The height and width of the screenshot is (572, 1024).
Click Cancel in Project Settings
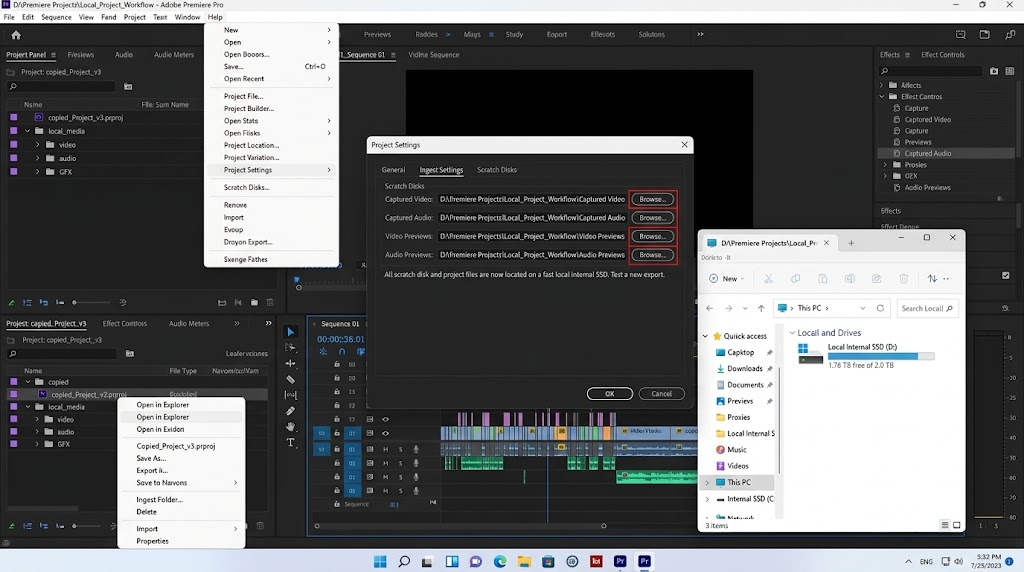[661, 394]
